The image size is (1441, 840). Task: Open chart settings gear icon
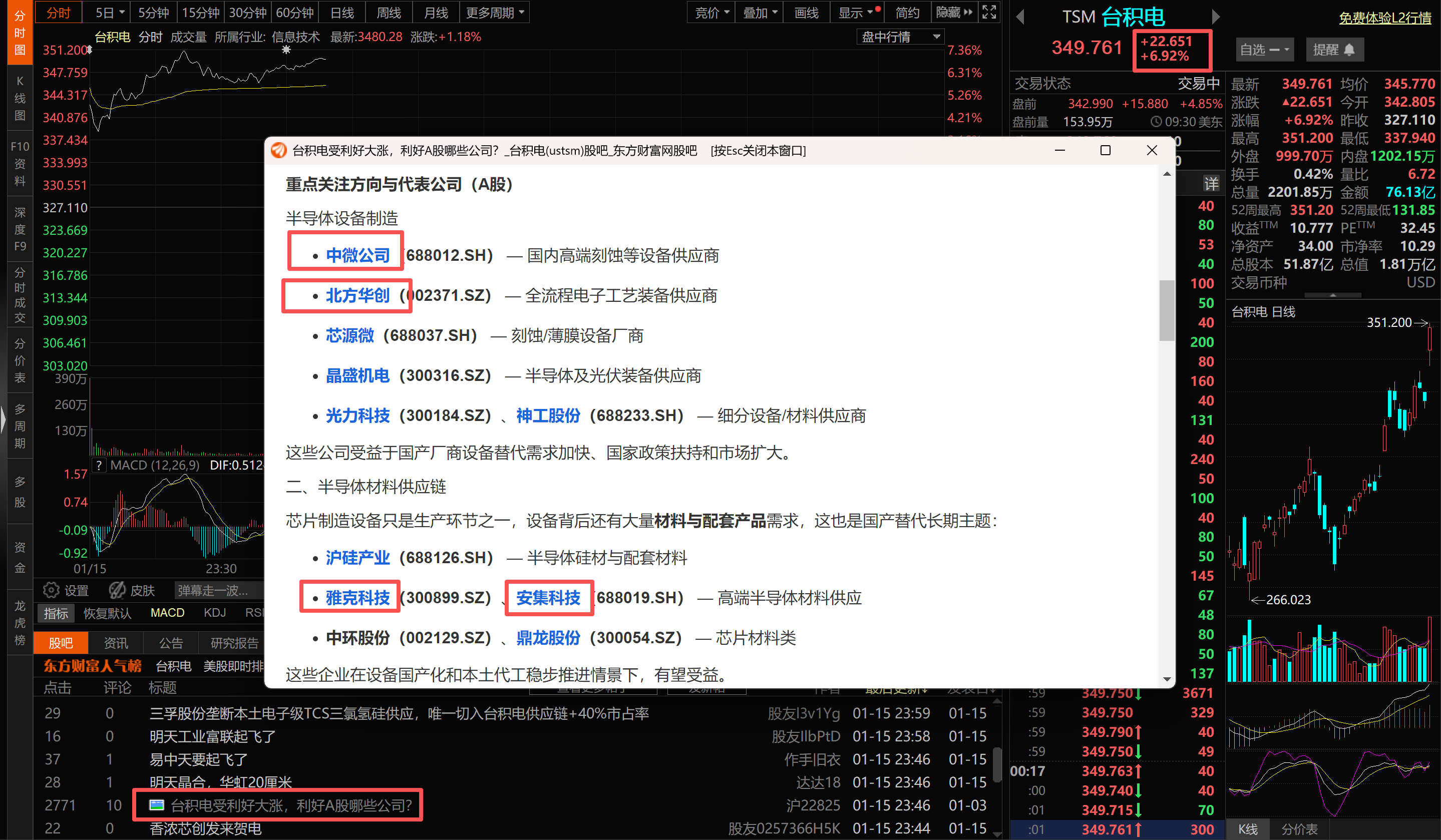click(52, 590)
